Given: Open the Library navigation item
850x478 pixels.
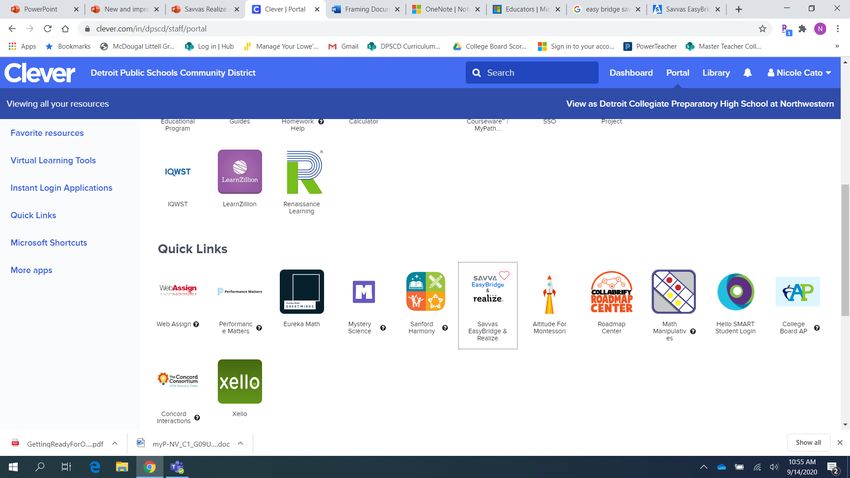Looking at the screenshot, I should point(716,73).
